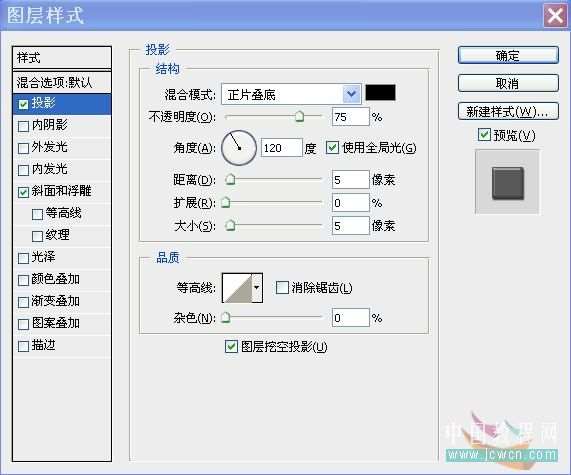Viewport: 571px width, 475px height.
Task: Uncheck the 投影 checkbox
Action: [x=23, y=105]
